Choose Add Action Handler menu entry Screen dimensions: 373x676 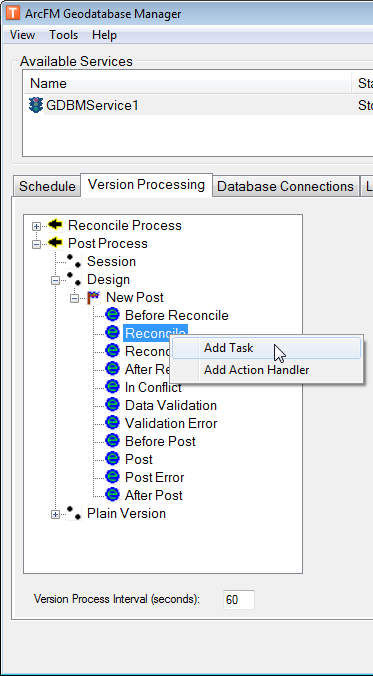tap(266, 370)
